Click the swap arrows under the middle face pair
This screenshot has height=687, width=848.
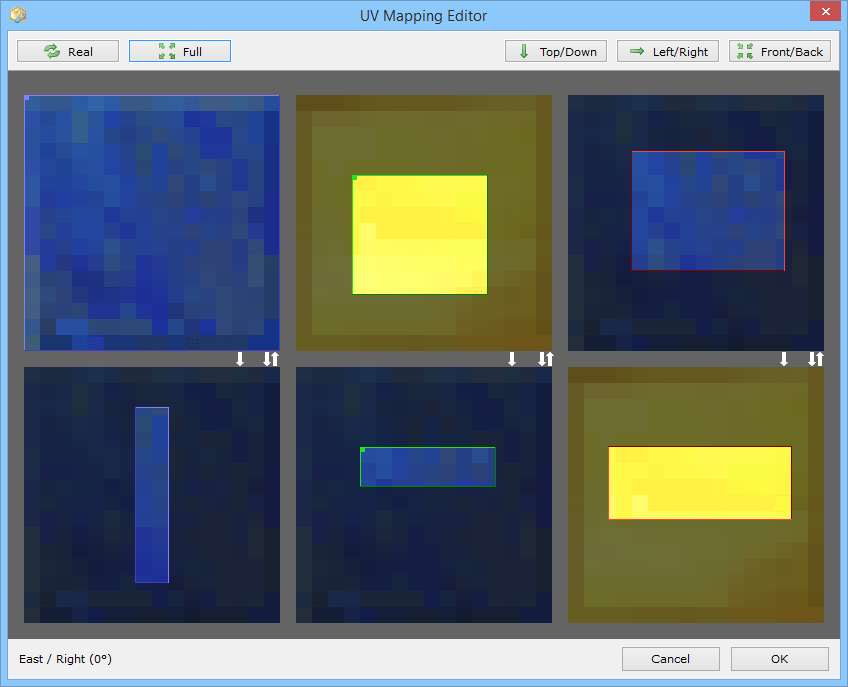(544, 359)
